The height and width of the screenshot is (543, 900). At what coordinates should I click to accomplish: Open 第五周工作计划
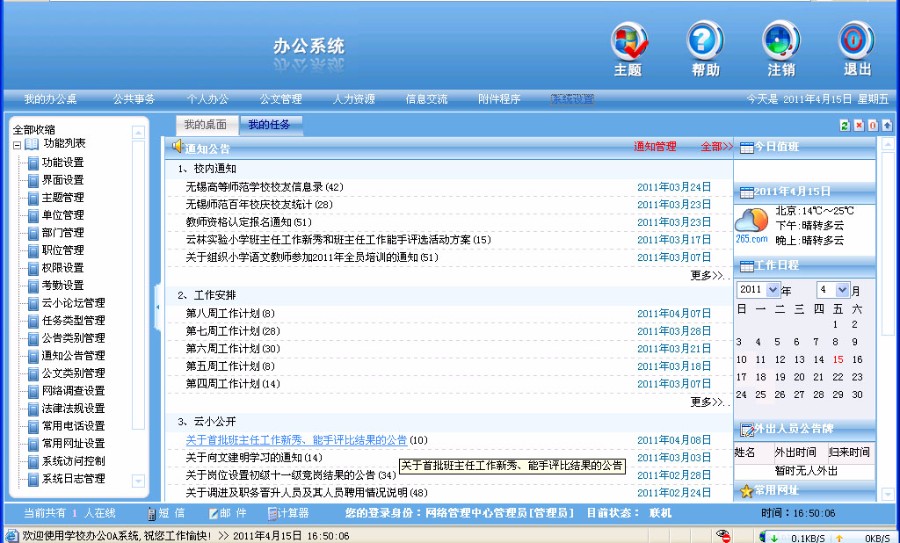pos(230,366)
